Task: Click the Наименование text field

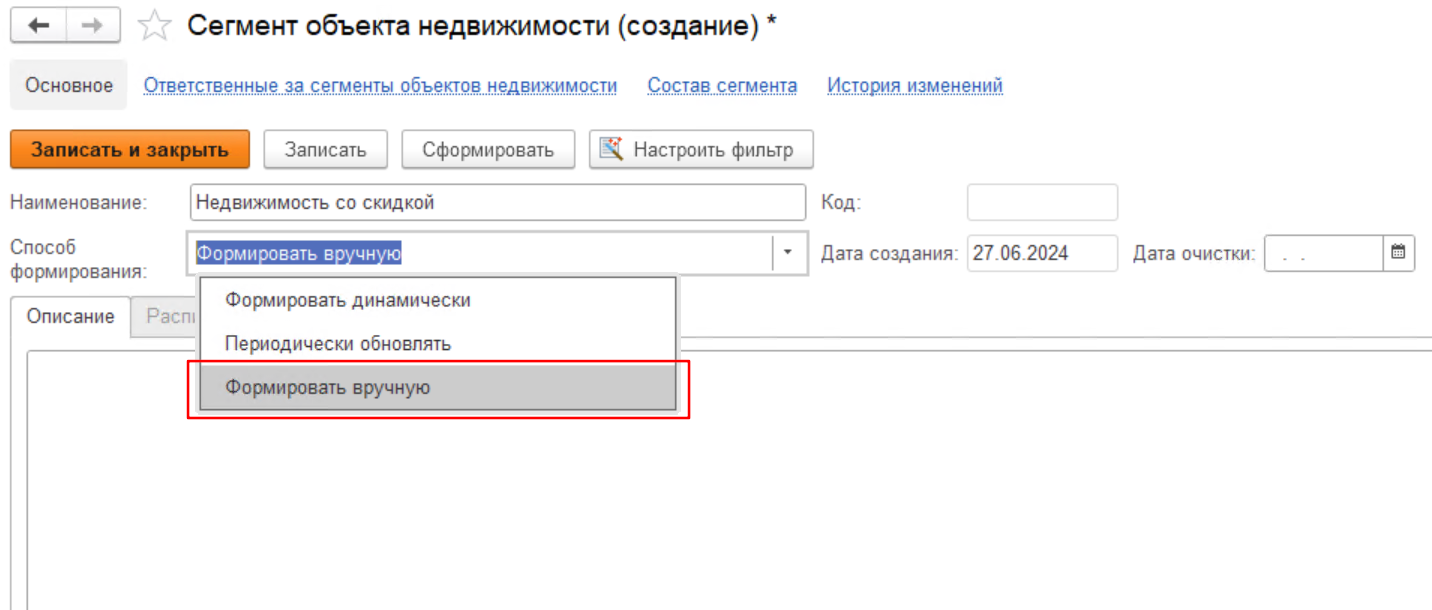Action: 497,202
